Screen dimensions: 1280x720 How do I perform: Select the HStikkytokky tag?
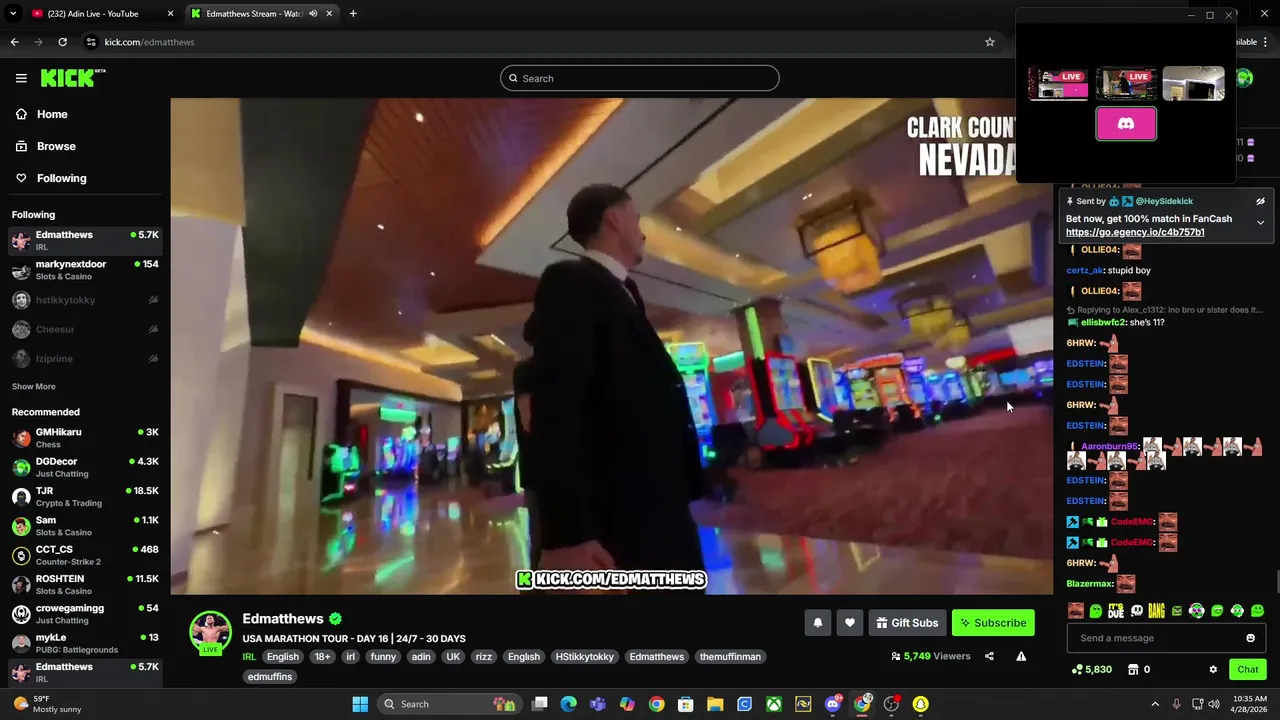point(584,657)
